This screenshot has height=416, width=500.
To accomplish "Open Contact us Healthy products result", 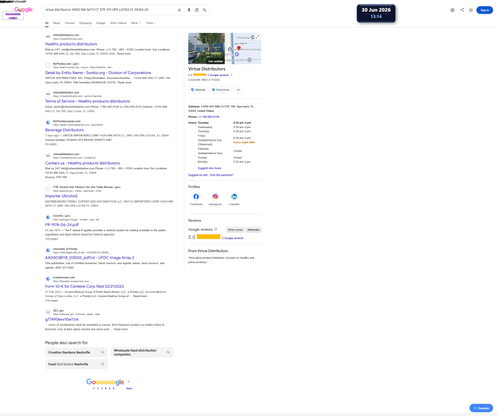I will coord(82,163).
